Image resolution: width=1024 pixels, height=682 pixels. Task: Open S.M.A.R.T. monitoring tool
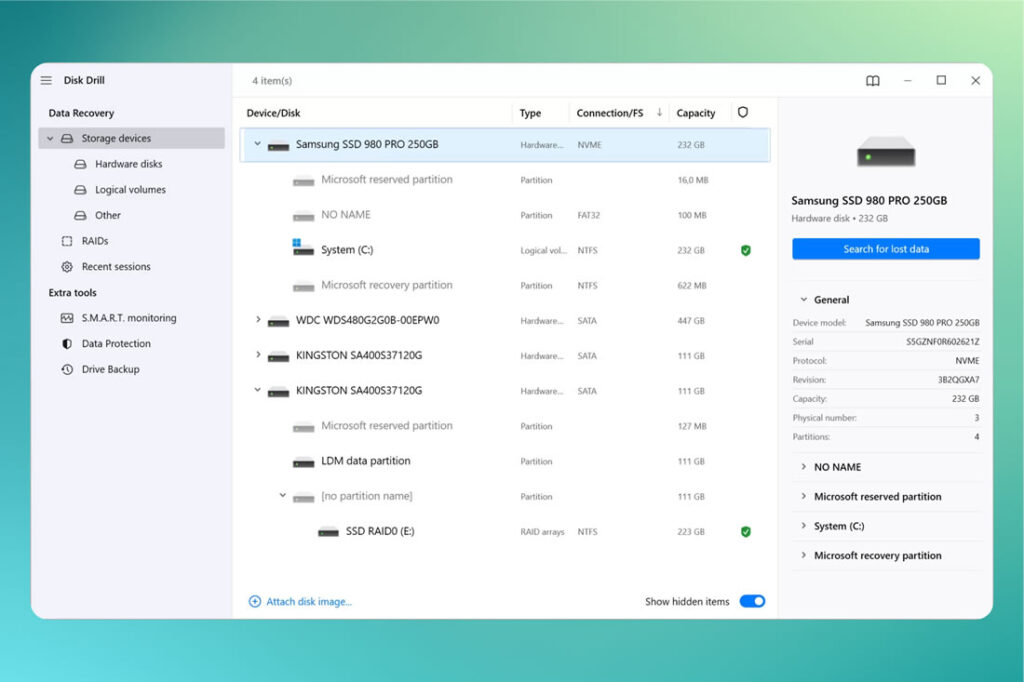(x=116, y=318)
